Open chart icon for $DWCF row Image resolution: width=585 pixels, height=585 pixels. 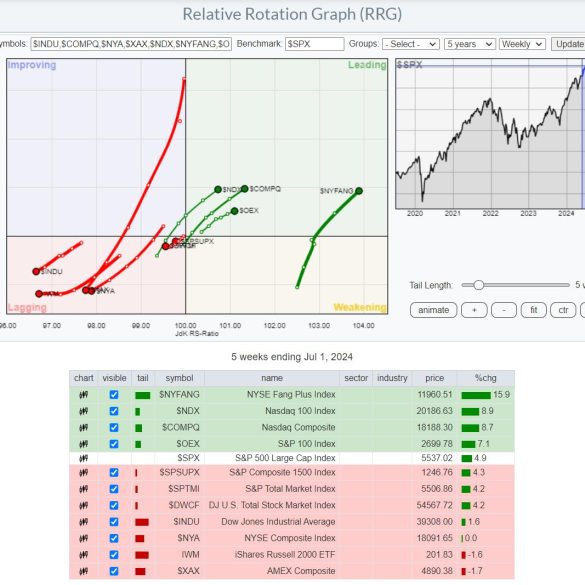point(84,506)
